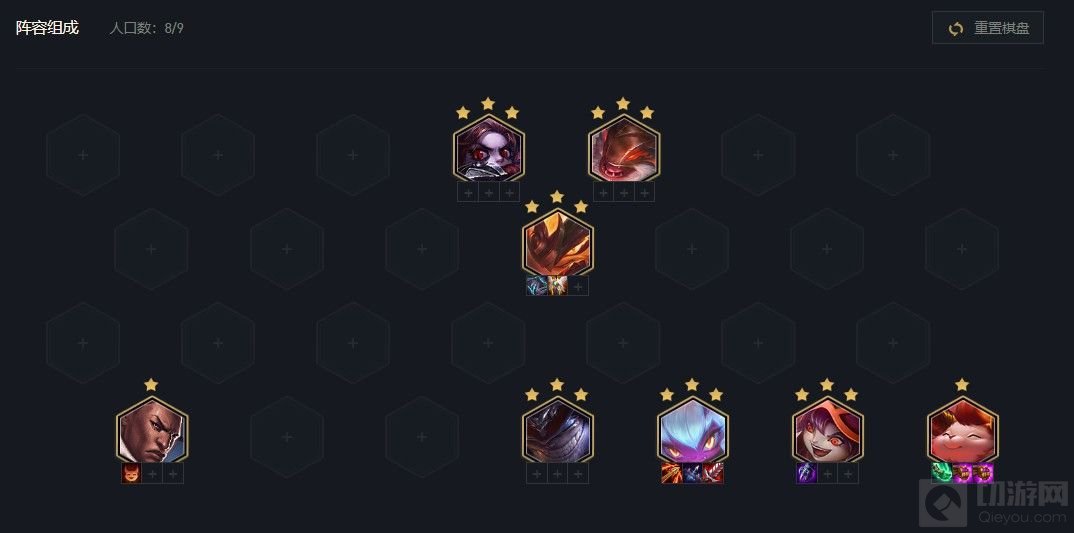Viewport: 1074px width, 533px height.
Task: Select the Kennen champion with blue hair
Action: click(692, 432)
